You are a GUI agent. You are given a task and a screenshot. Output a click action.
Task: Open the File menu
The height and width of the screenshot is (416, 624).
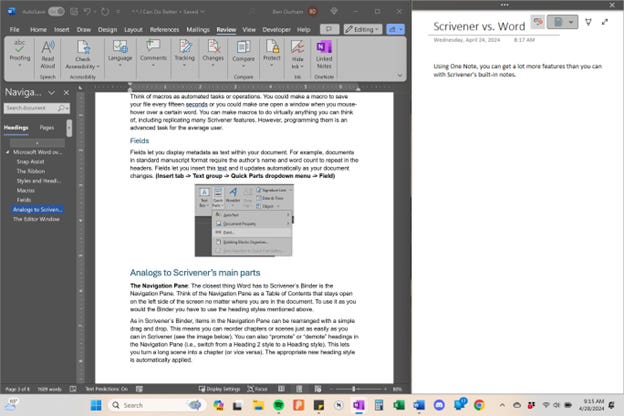(15, 29)
